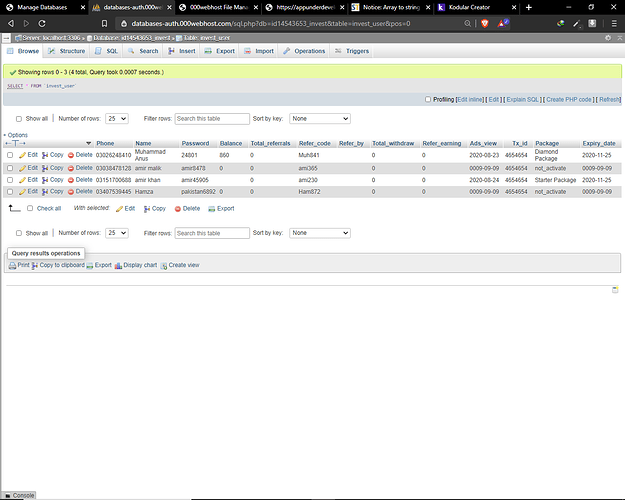Image resolution: width=625 pixels, height=500 pixels.
Task: Open the Brave shields lion icon
Action: point(485,24)
